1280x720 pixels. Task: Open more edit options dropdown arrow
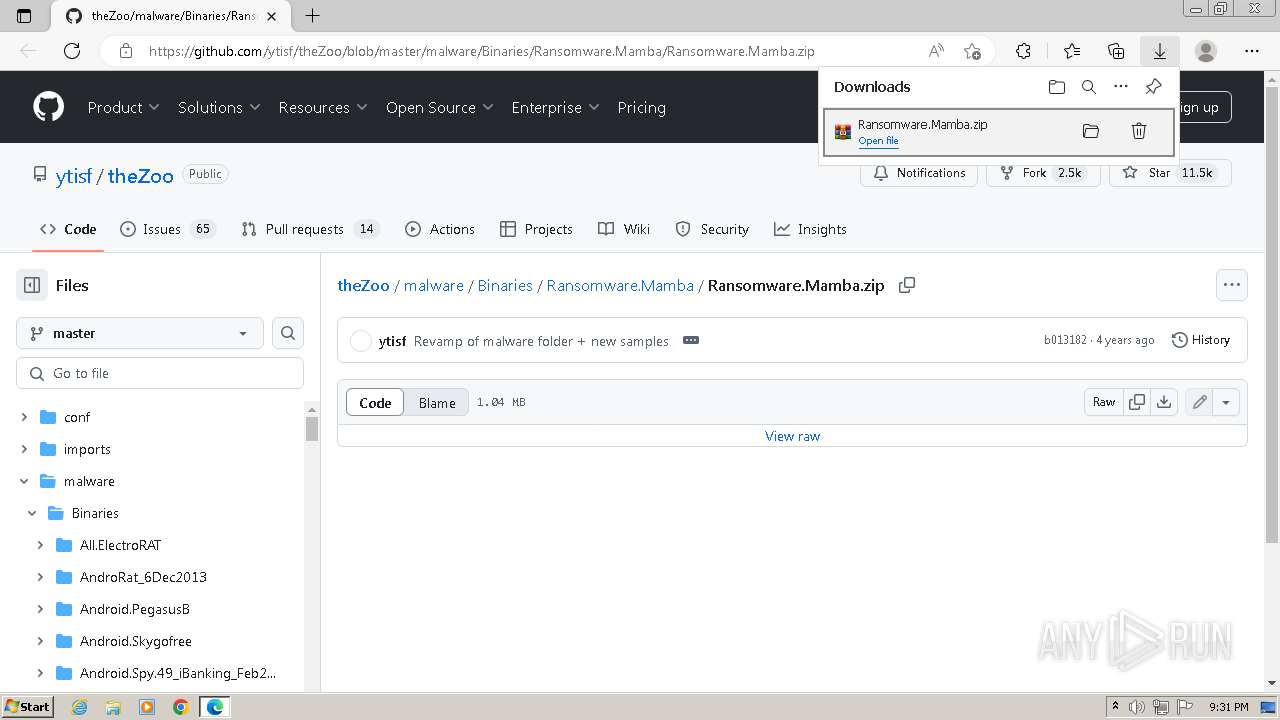tap(1226, 402)
